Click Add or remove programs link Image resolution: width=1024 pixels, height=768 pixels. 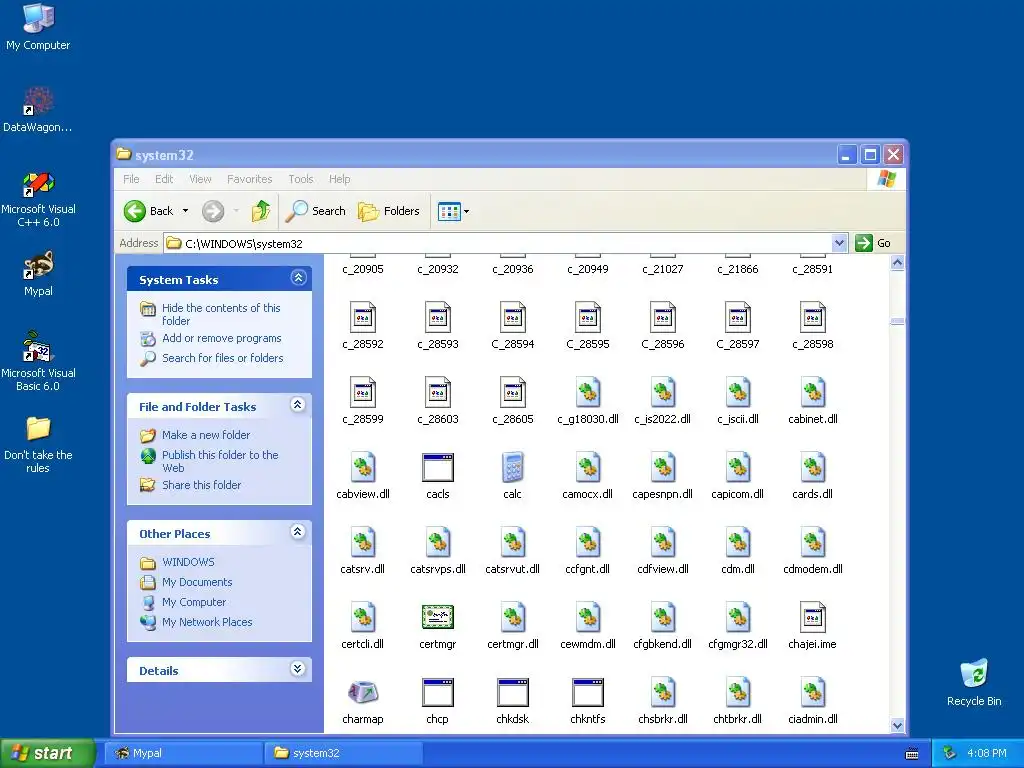(221, 338)
